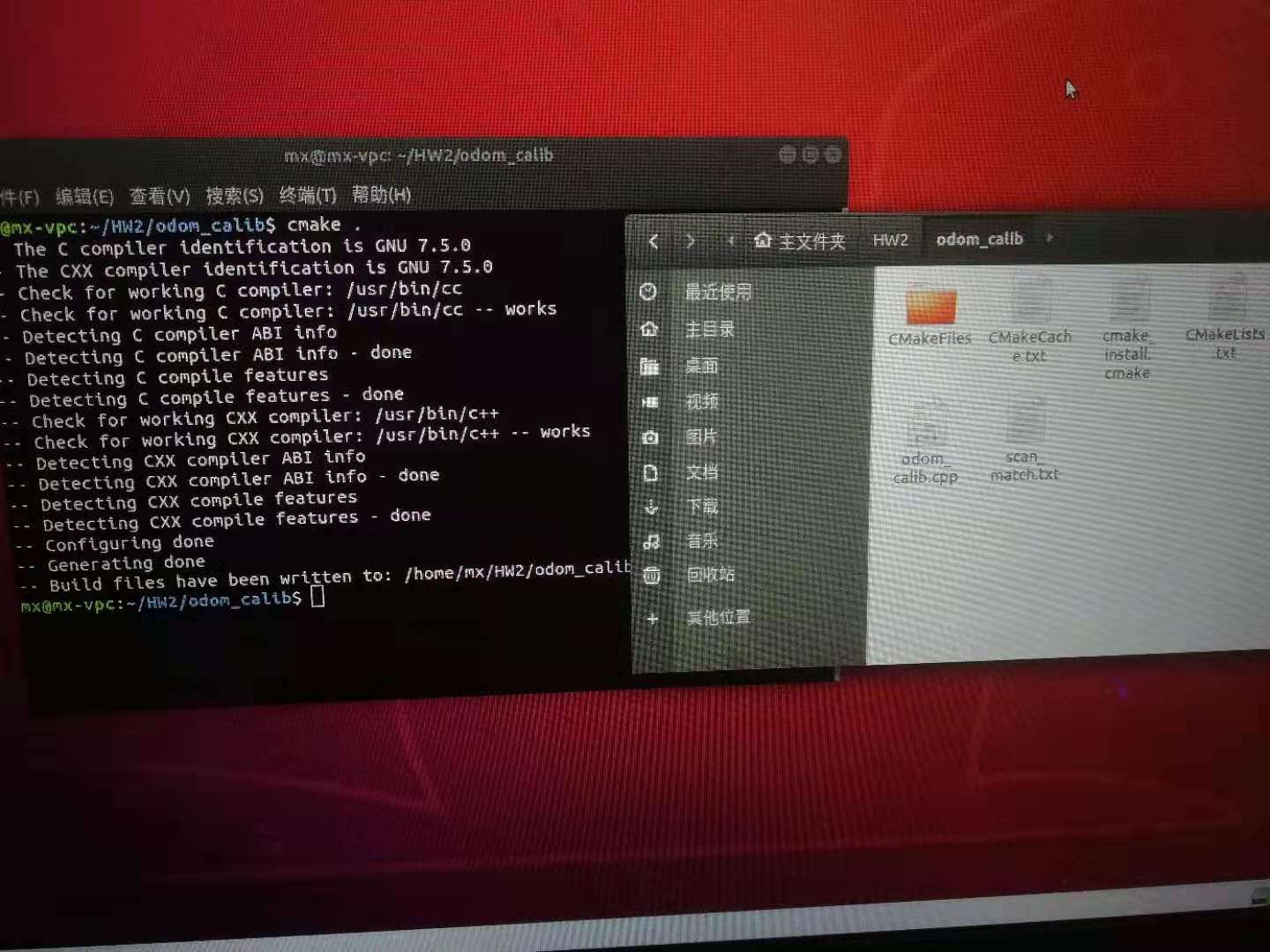Select the scan_match.txt file
This screenshot has width=1270, height=952.
(1024, 439)
